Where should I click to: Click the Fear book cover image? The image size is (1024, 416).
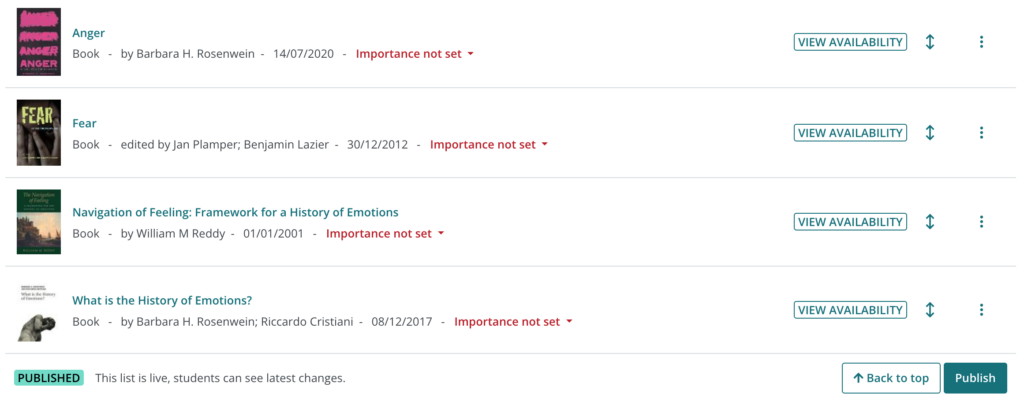(38, 132)
